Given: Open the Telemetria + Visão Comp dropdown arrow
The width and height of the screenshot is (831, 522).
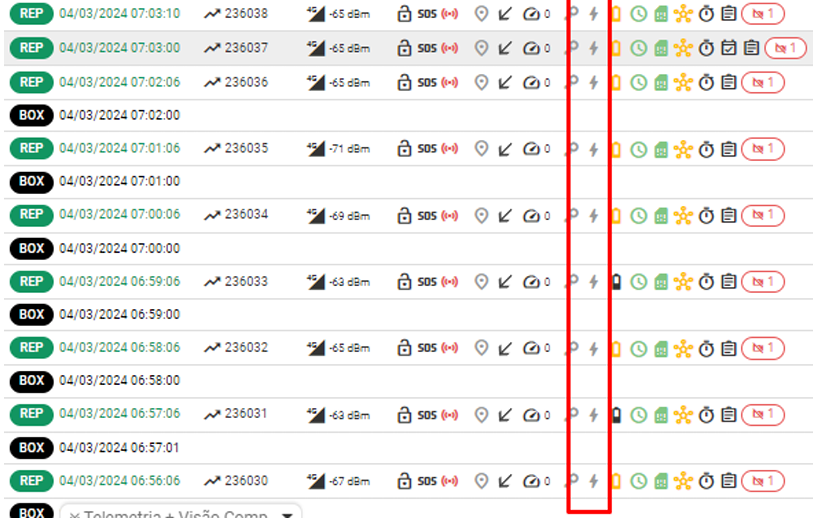Looking at the screenshot, I should click(289, 515).
